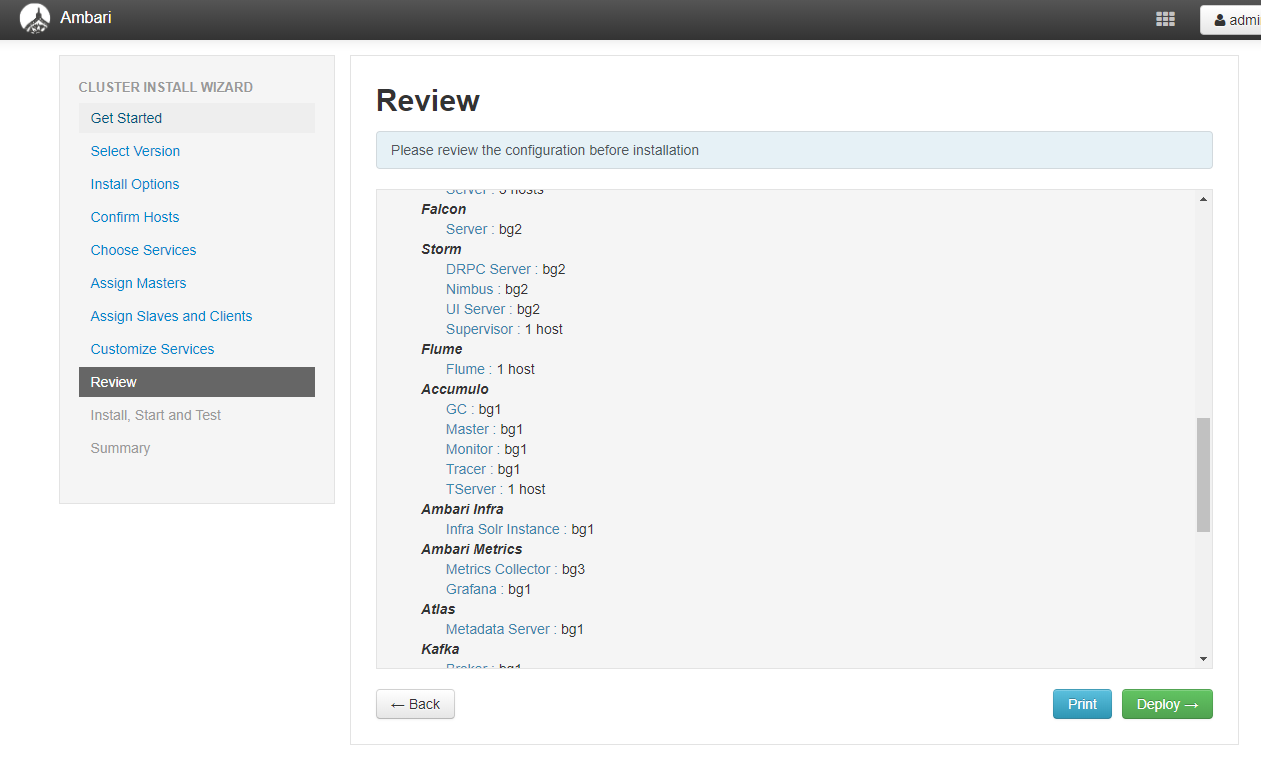Click 'Metrics Collector : bg3' row
Screen dimensions: 1261x764
516,569
